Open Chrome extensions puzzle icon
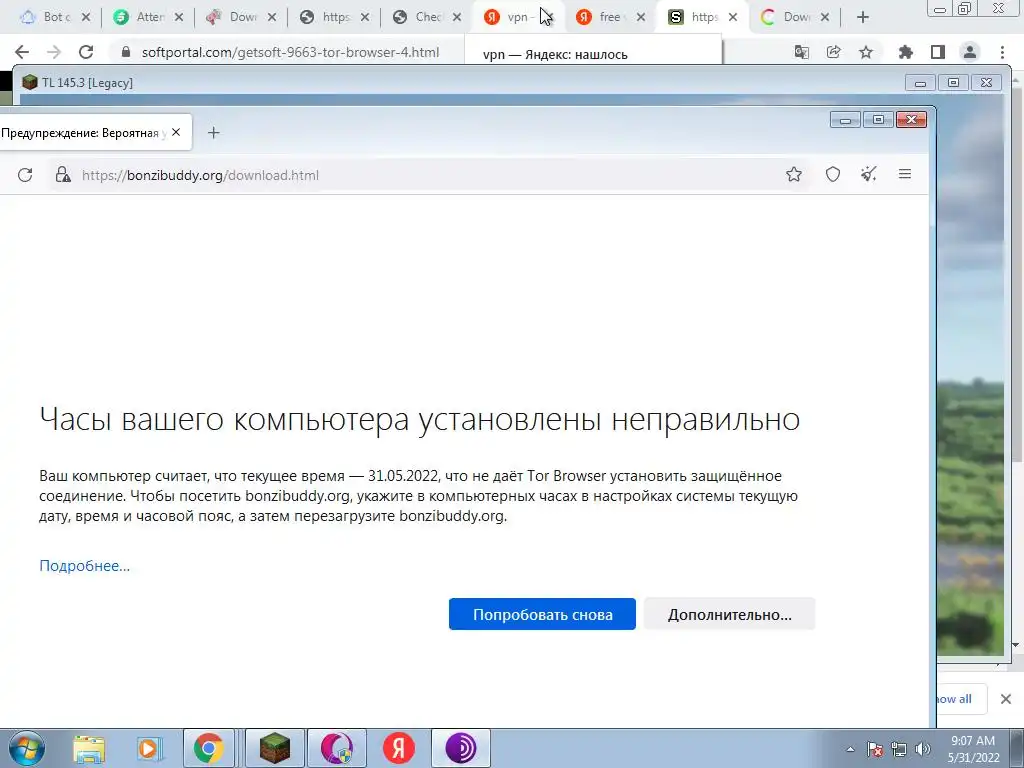Screen dimensions: 1024x768 coord(905,52)
